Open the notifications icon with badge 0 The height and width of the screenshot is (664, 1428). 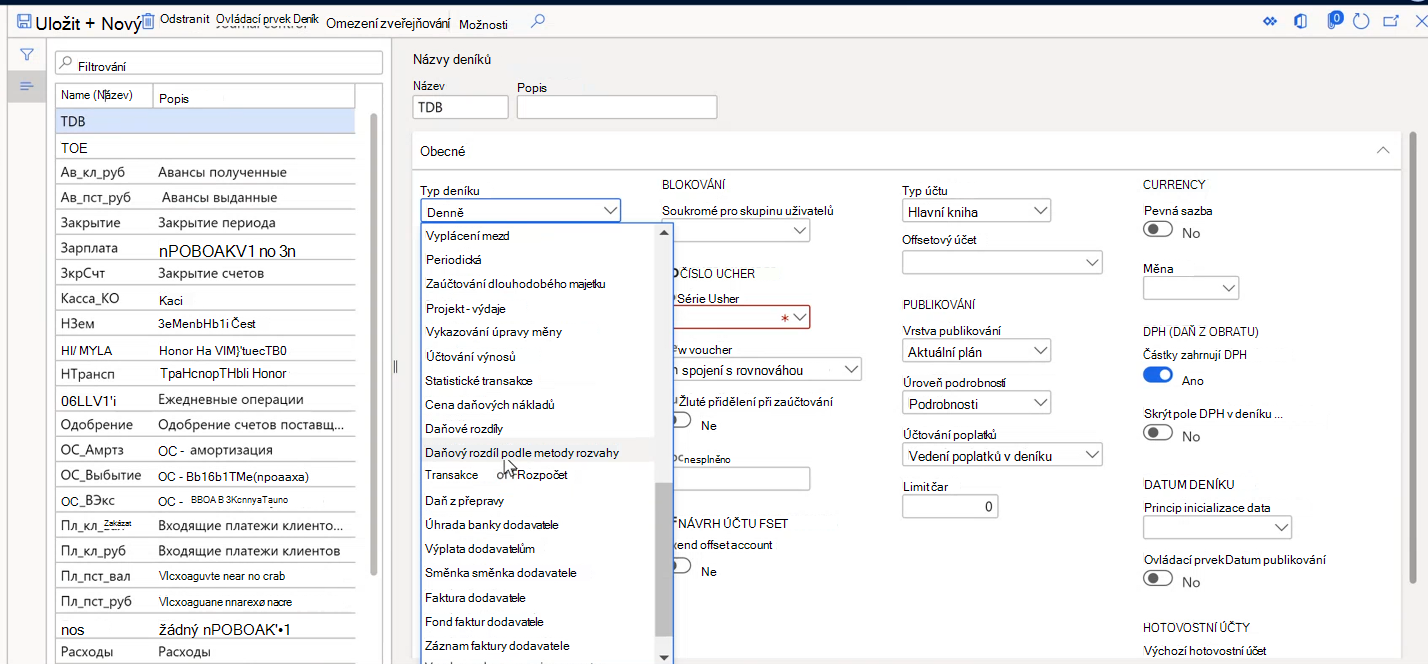point(1334,20)
